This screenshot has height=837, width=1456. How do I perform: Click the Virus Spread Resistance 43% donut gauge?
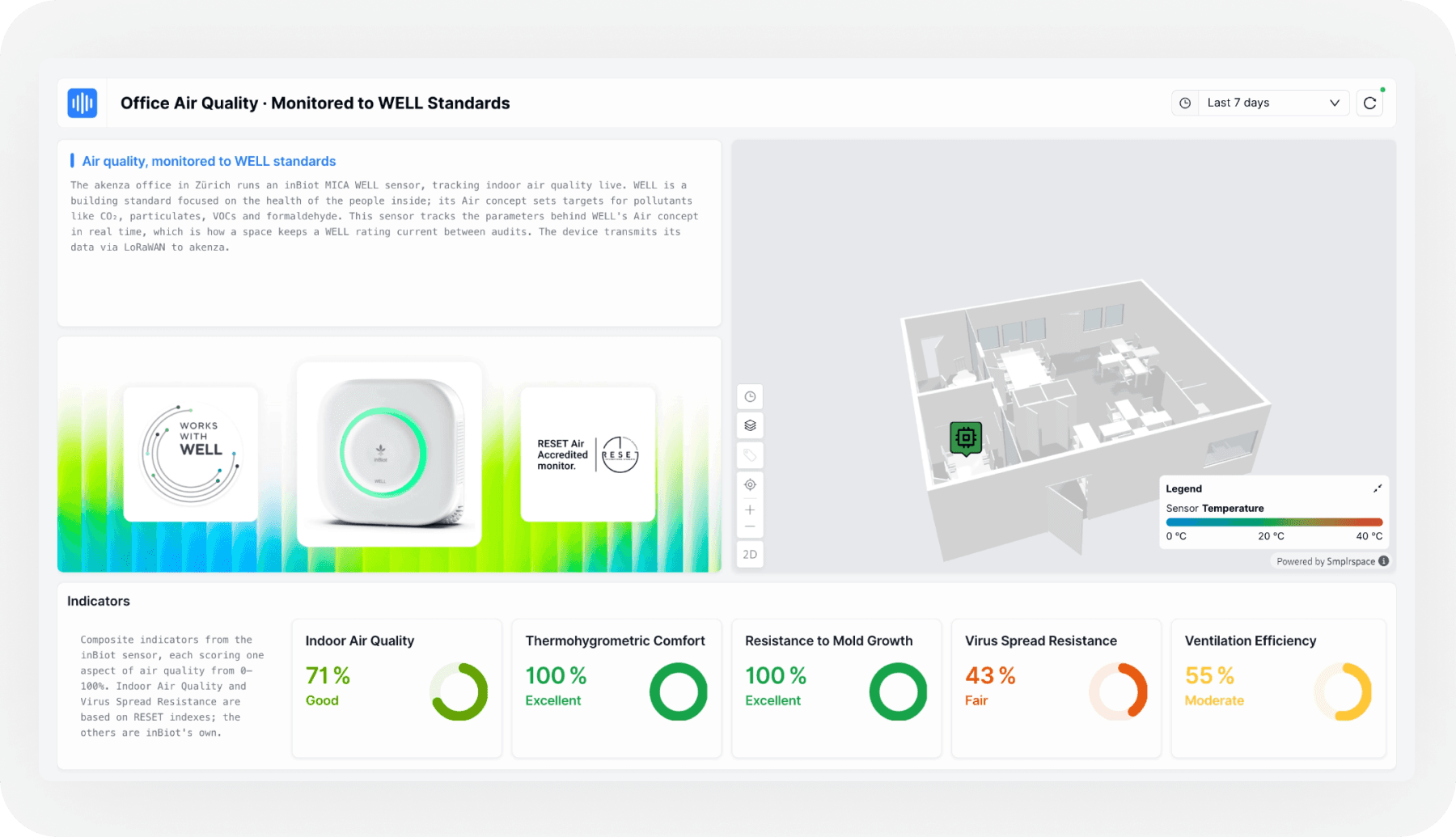(1118, 691)
